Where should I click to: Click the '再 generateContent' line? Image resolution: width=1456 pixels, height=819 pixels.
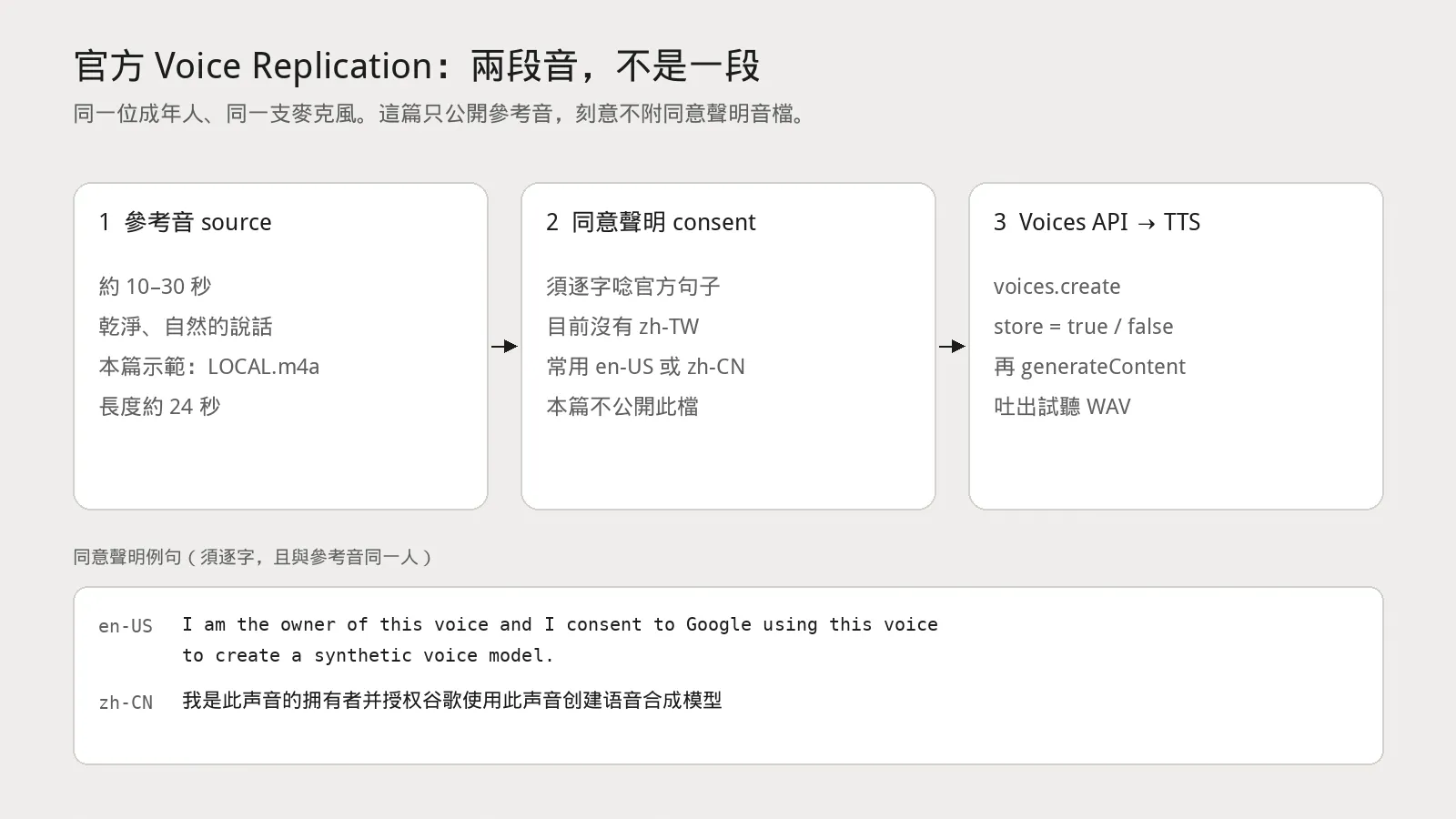(1089, 367)
